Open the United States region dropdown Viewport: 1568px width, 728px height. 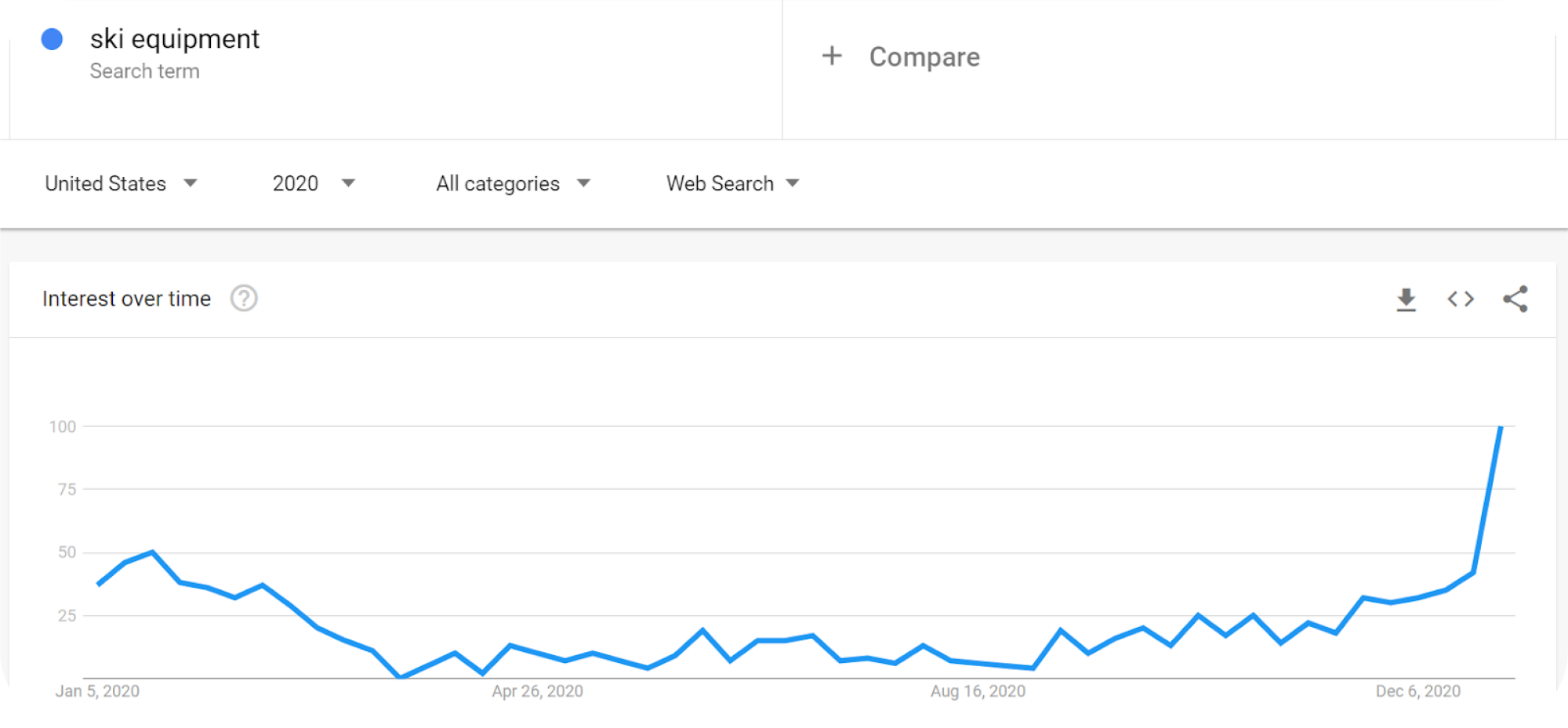click(x=121, y=183)
